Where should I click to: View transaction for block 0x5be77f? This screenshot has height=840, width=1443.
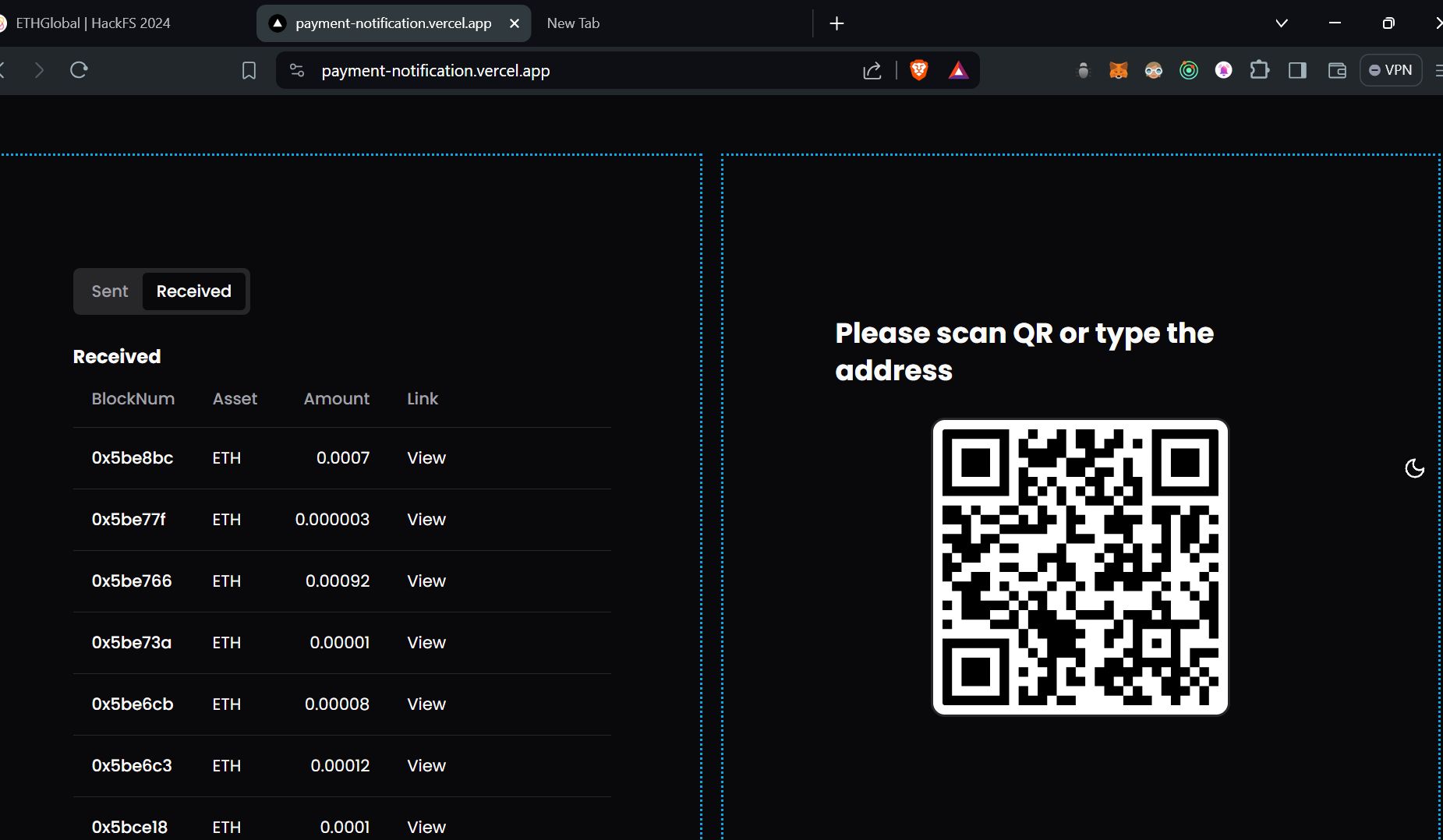426,520
